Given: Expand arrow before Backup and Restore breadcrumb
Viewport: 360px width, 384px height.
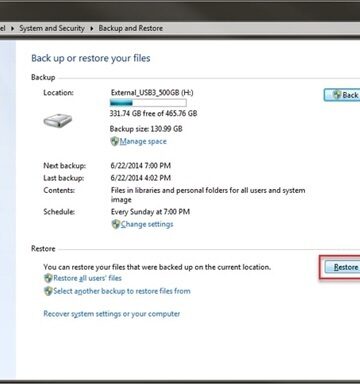Looking at the screenshot, I should (x=92, y=29).
